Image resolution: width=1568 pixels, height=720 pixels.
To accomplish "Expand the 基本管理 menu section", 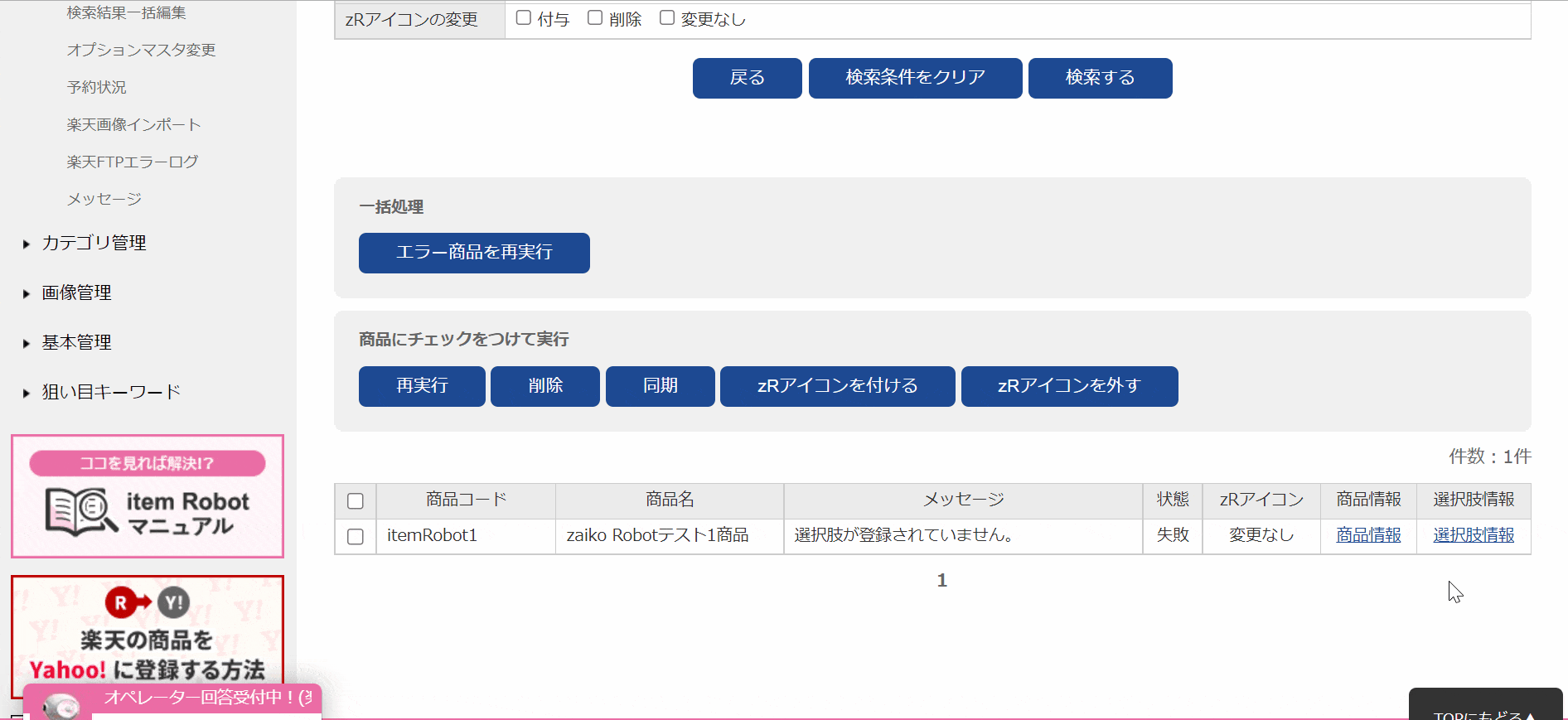I will (x=76, y=342).
